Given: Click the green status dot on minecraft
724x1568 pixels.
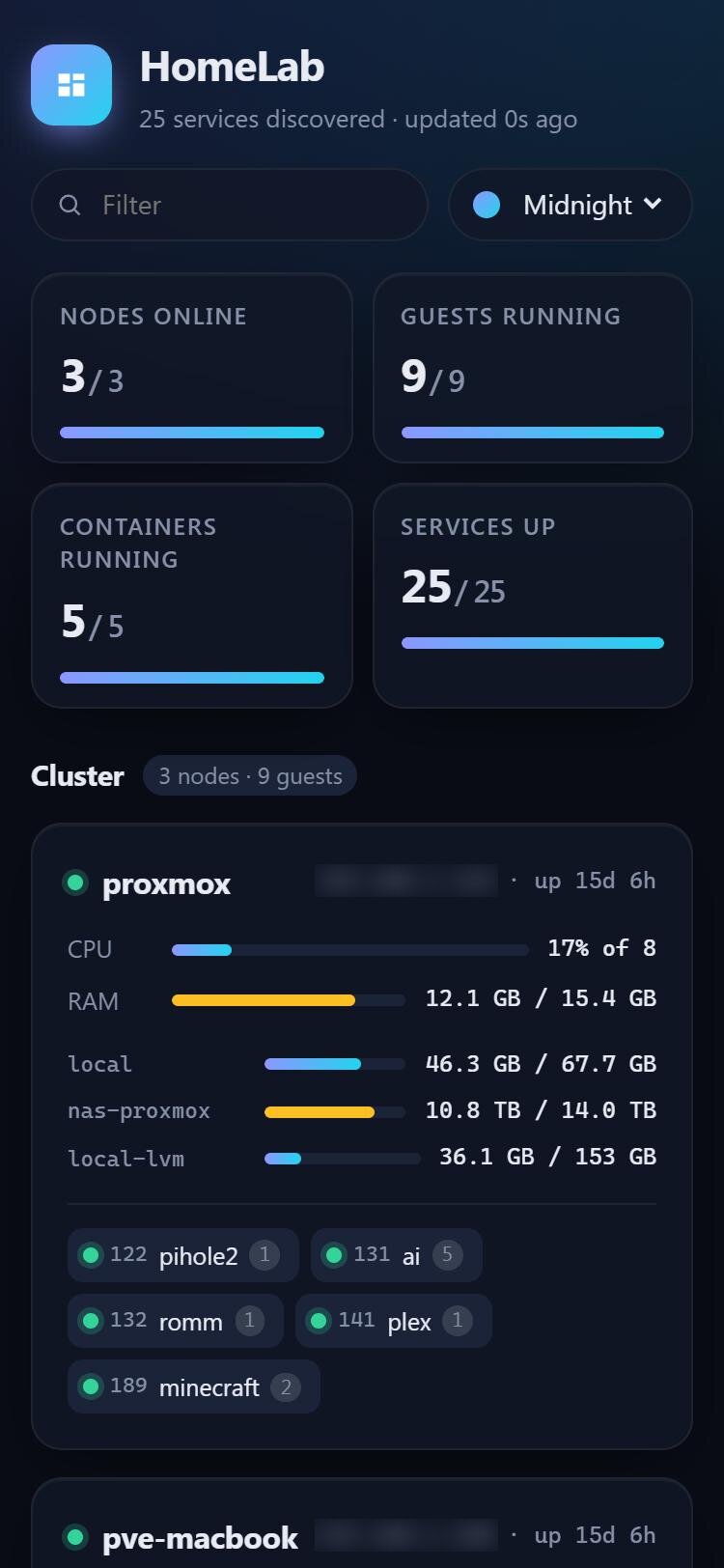Looking at the screenshot, I should [x=91, y=1386].
